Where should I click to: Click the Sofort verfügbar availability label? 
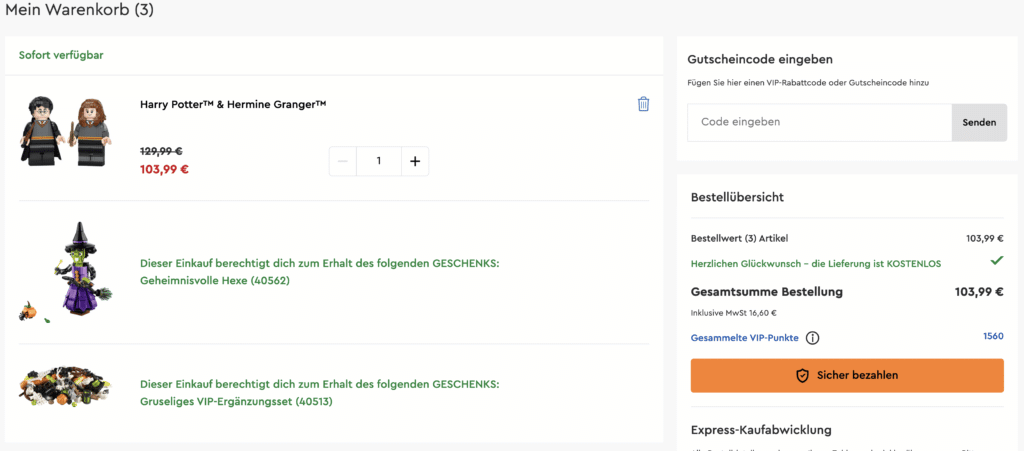point(61,55)
